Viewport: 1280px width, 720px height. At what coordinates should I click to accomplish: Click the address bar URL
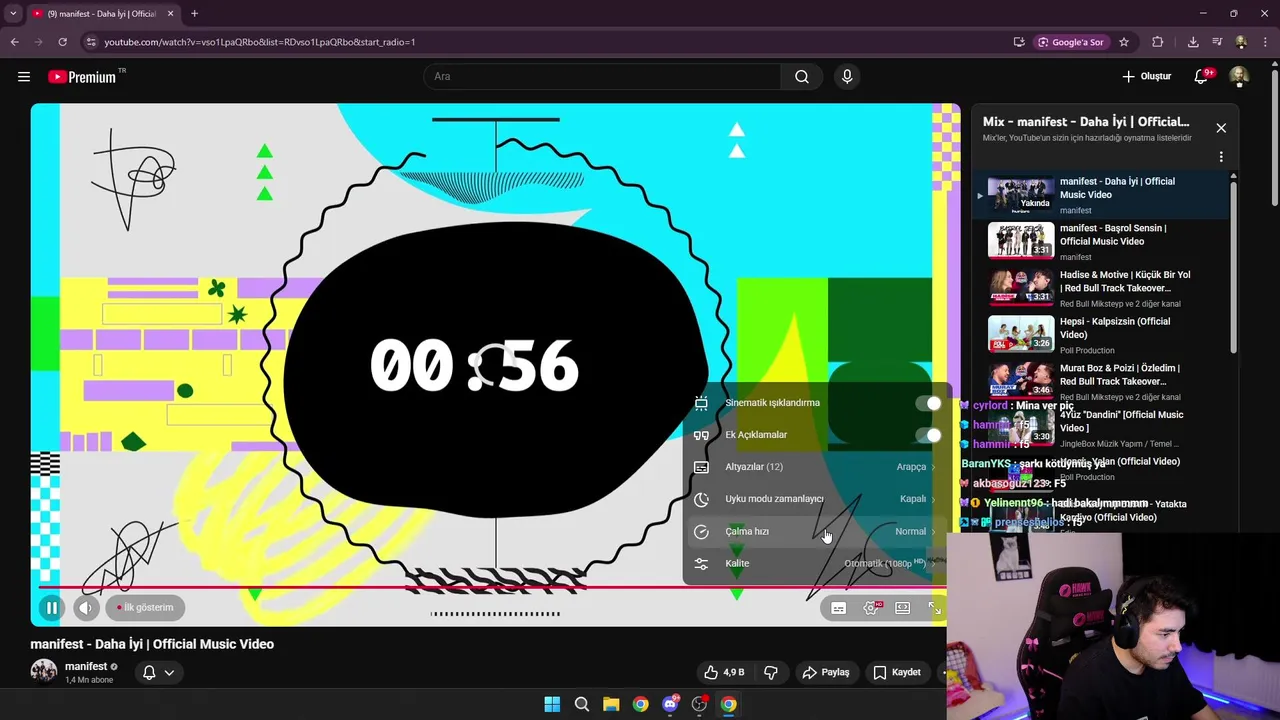coord(260,42)
